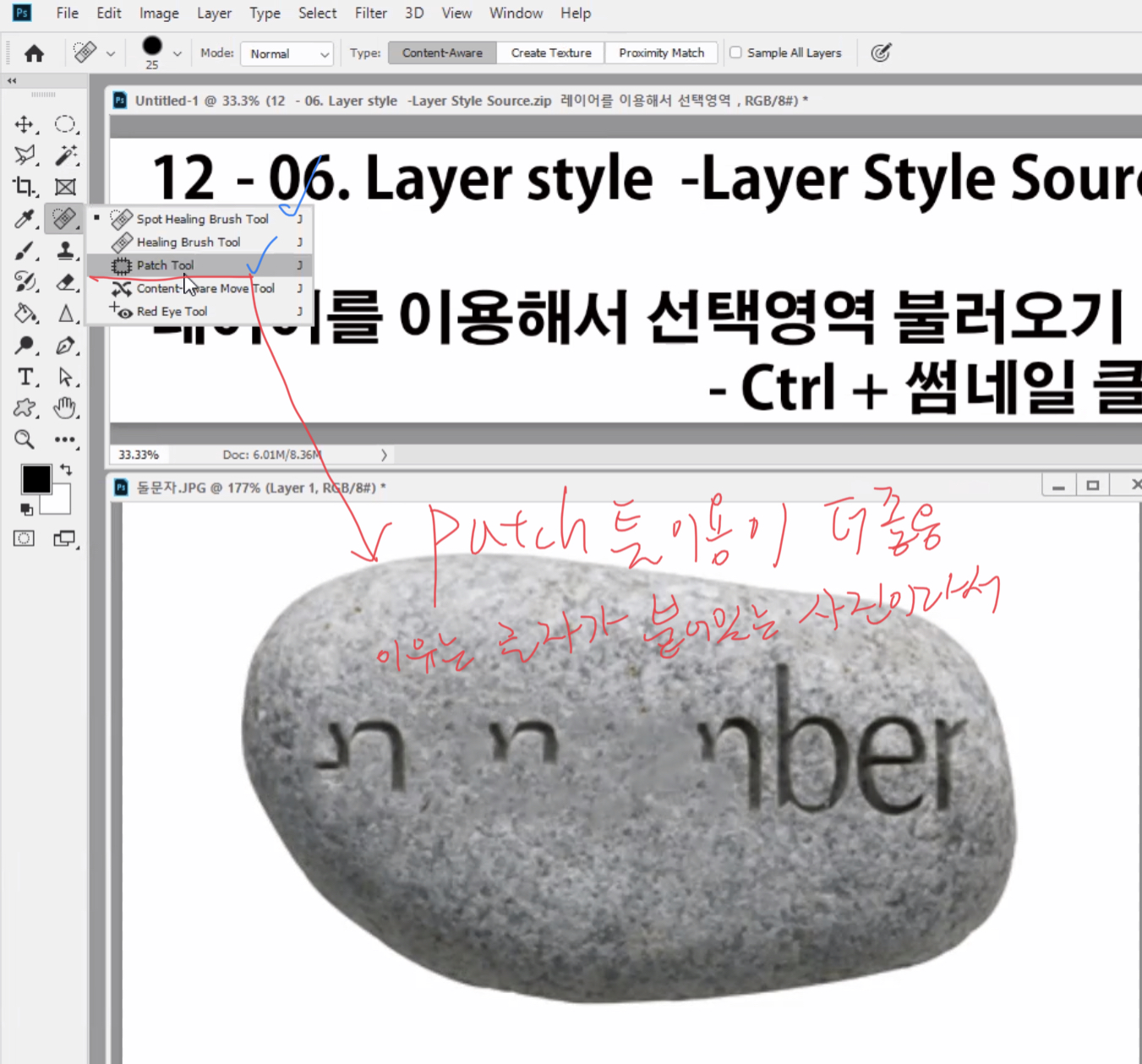Enable Sample All Layers checkbox
This screenshot has height=1064, width=1142.
735,52
